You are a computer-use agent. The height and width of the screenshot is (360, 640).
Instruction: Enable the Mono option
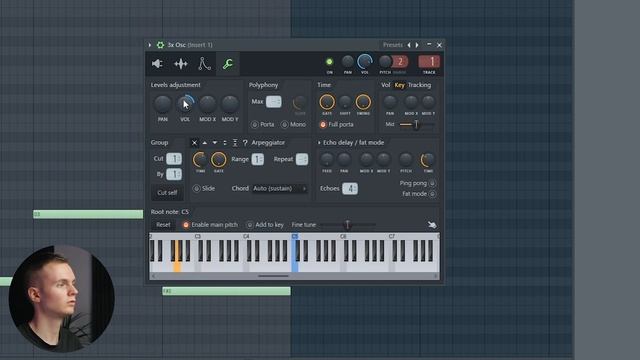(x=284, y=124)
